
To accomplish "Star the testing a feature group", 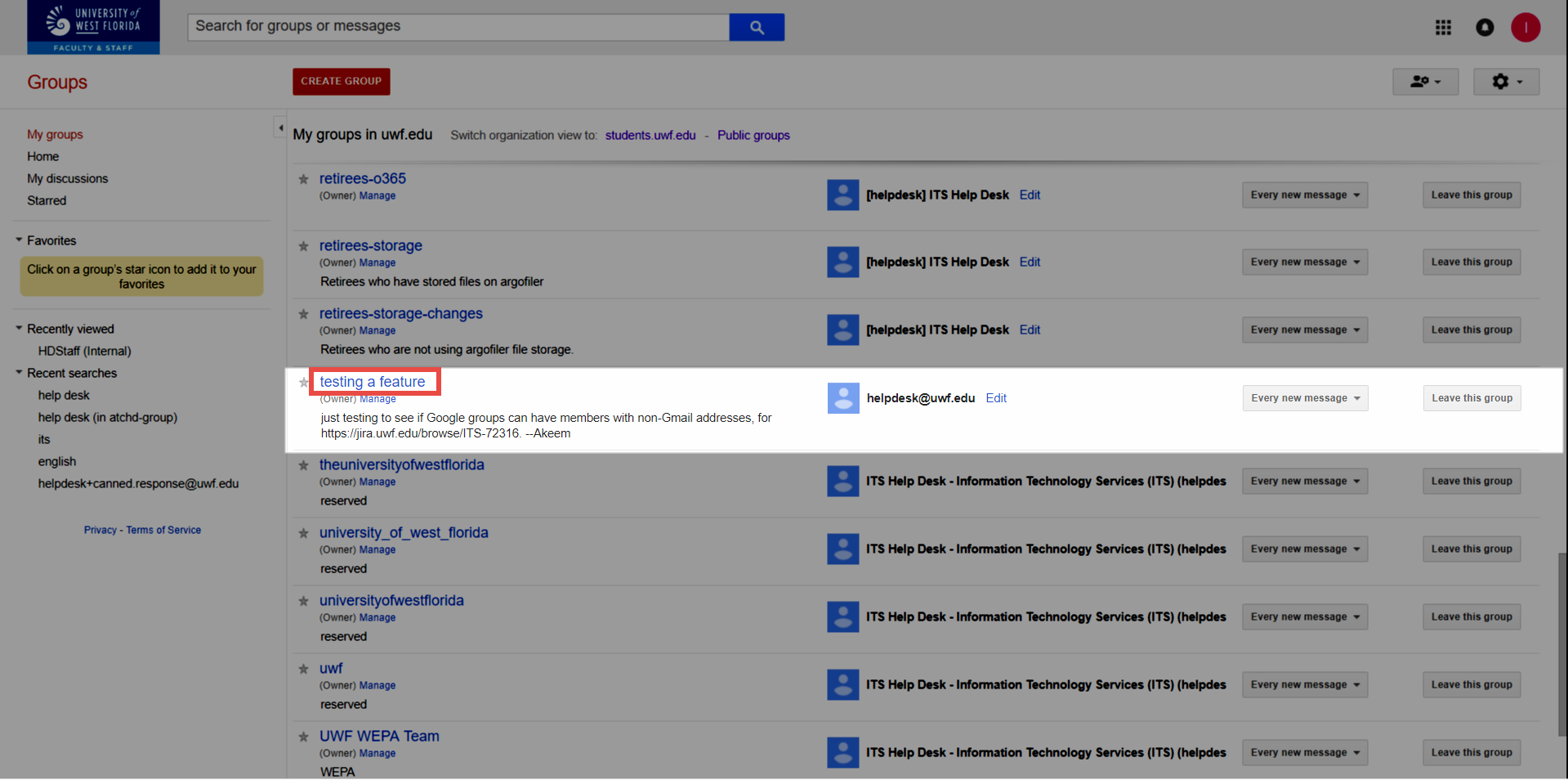I will coord(304,382).
